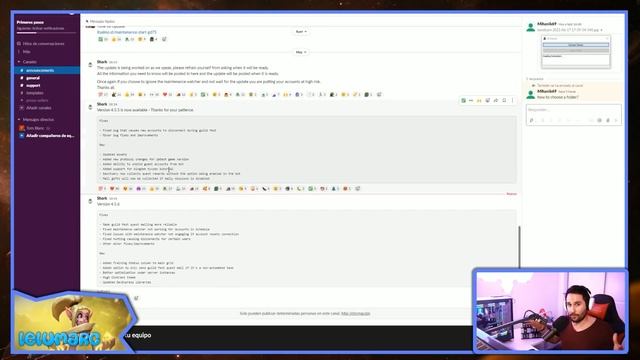Click the first reaction under Version 4.3.3 message
Viewport: 640px width, 360px height.
point(102,189)
